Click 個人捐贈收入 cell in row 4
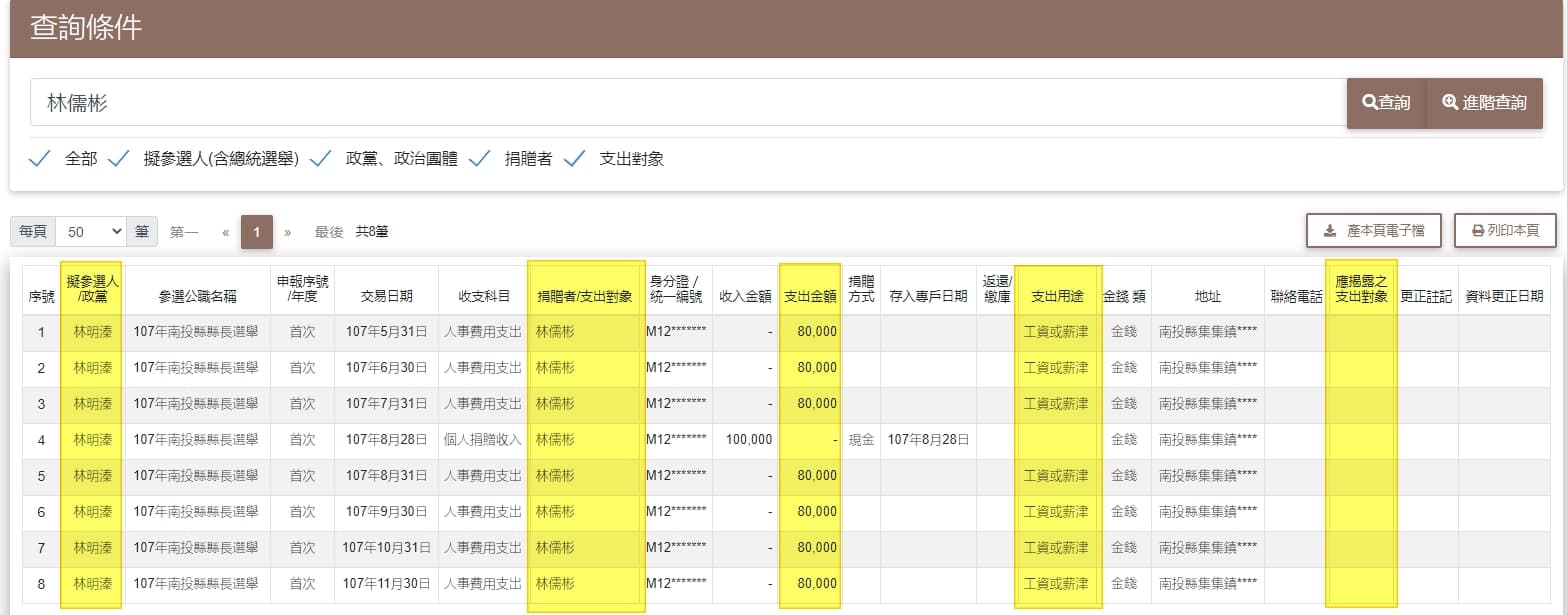This screenshot has height=615, width=1567. [484, 440]
